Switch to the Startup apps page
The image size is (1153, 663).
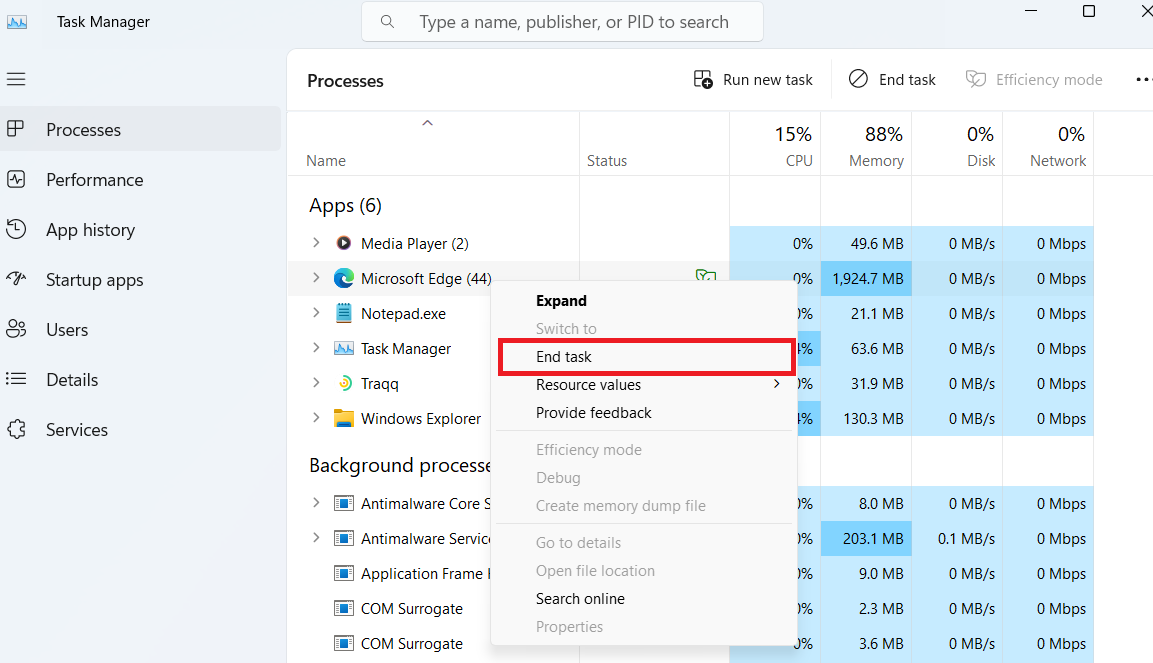140,279
